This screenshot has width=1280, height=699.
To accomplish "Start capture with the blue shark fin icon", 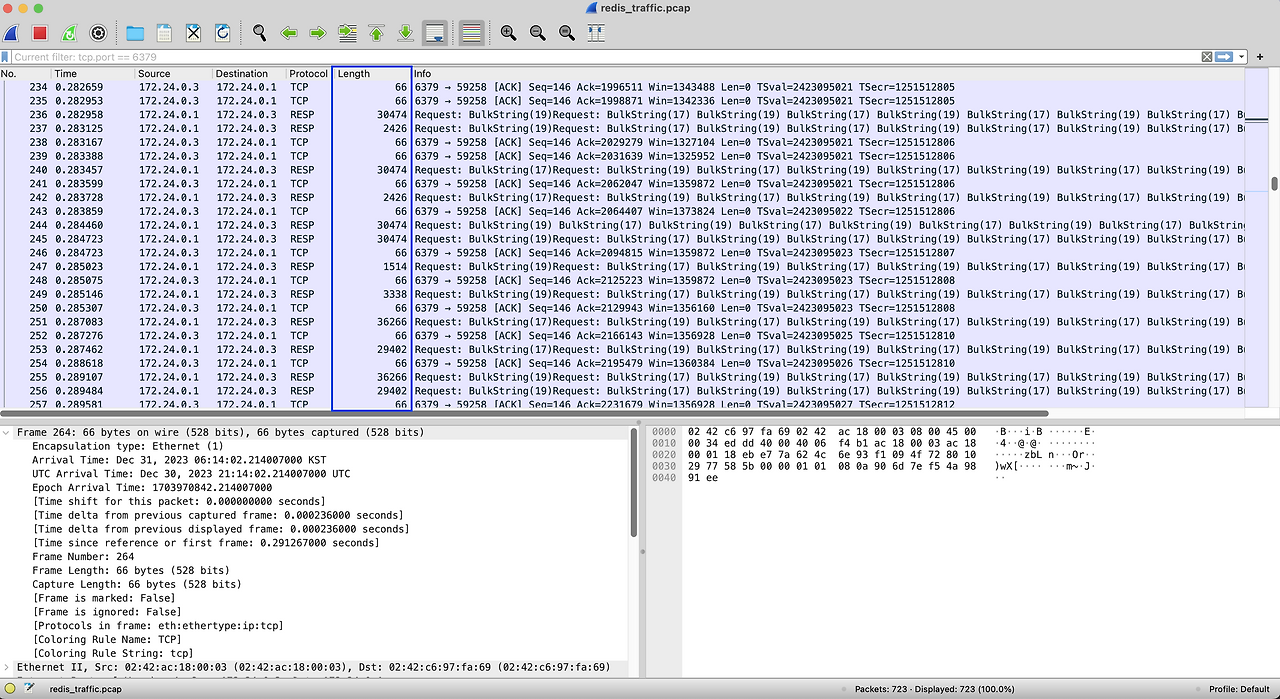I will [11, 33].
